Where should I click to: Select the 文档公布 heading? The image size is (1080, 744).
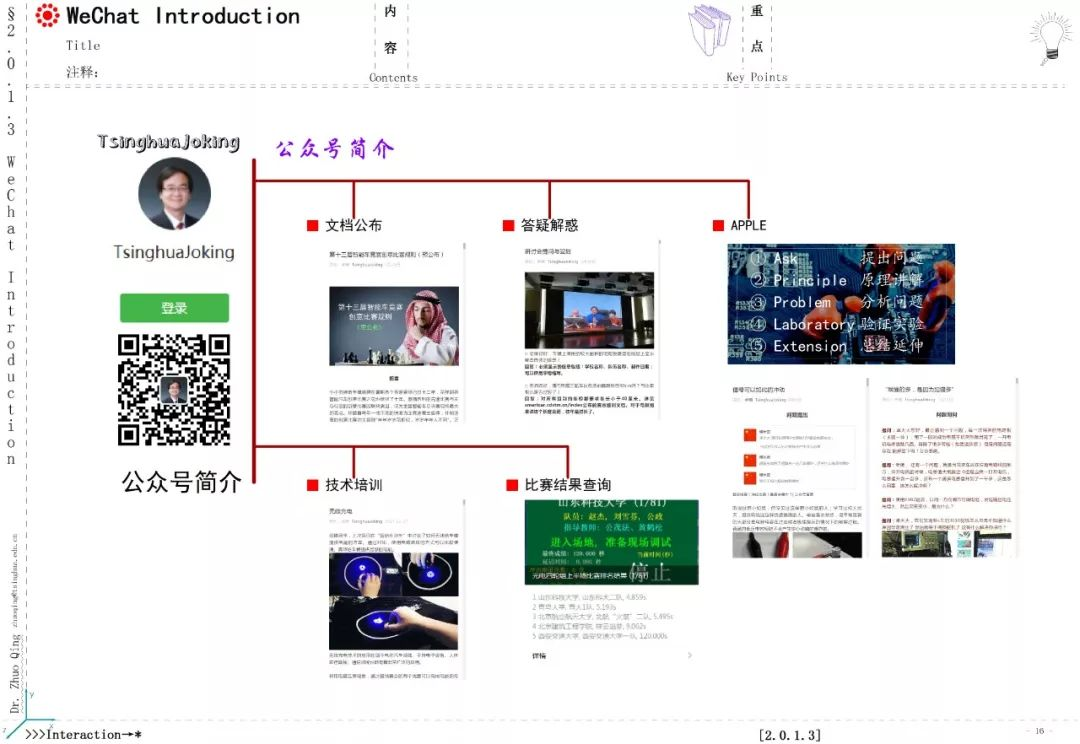(353, 225)
